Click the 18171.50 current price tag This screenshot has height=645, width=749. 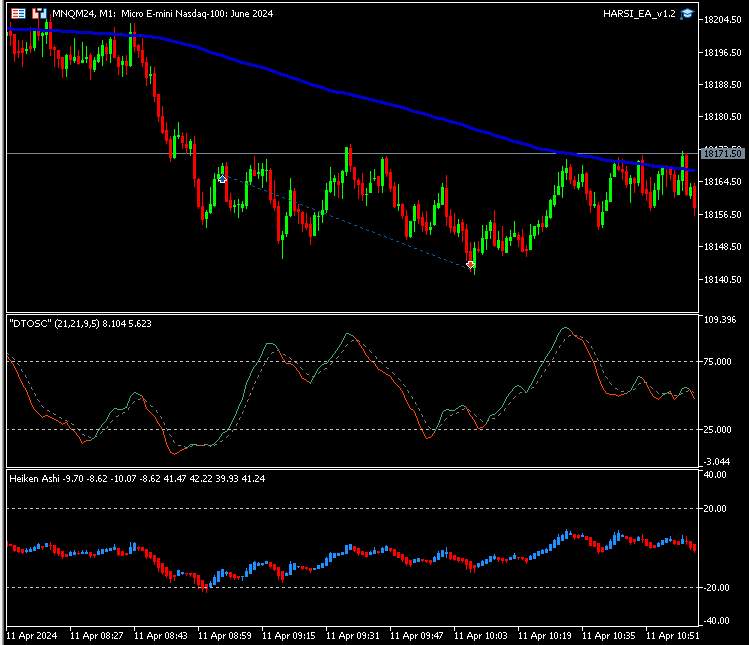click(x=723, y=153)
